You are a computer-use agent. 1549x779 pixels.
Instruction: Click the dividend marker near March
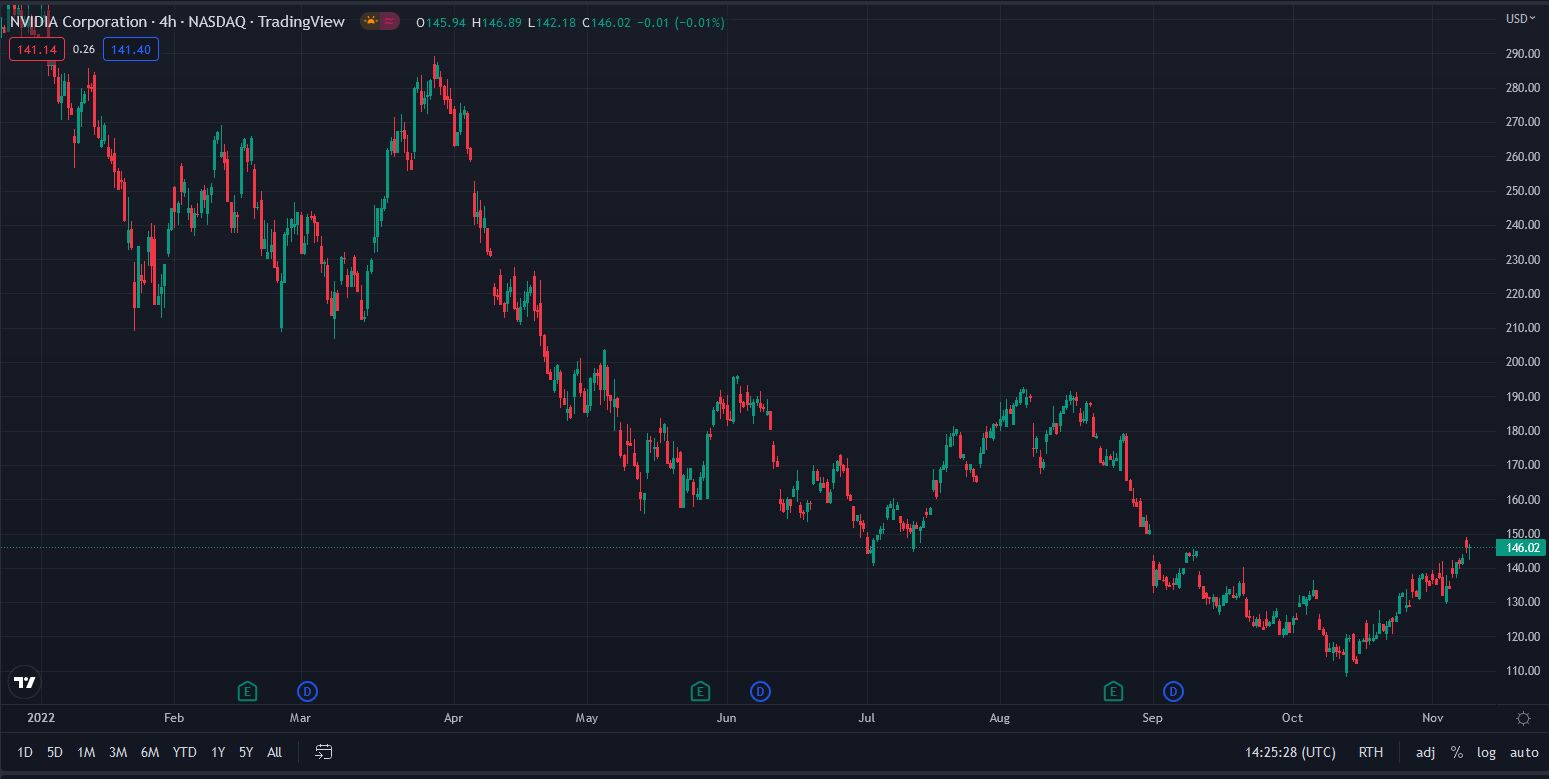point(307,691)
